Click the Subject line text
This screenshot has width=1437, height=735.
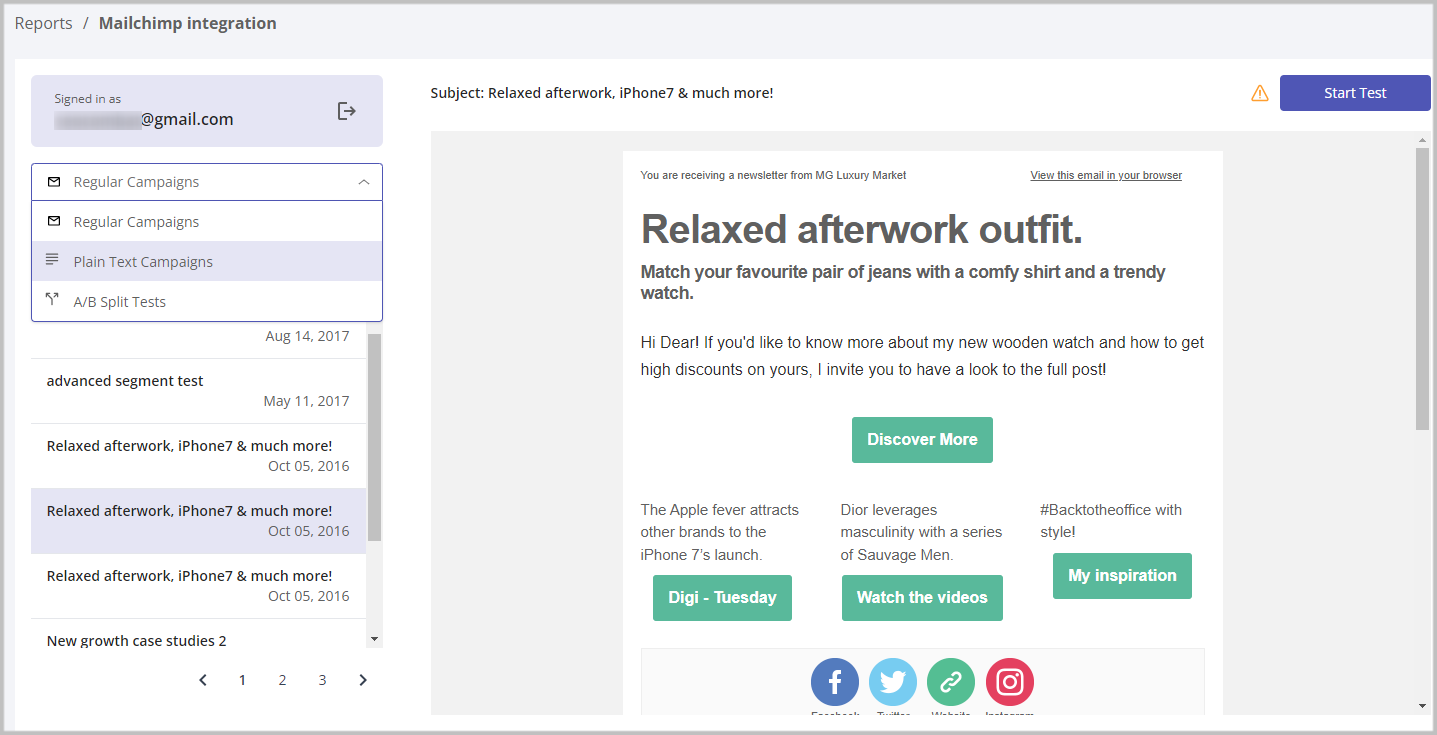(x=602, y=93)
